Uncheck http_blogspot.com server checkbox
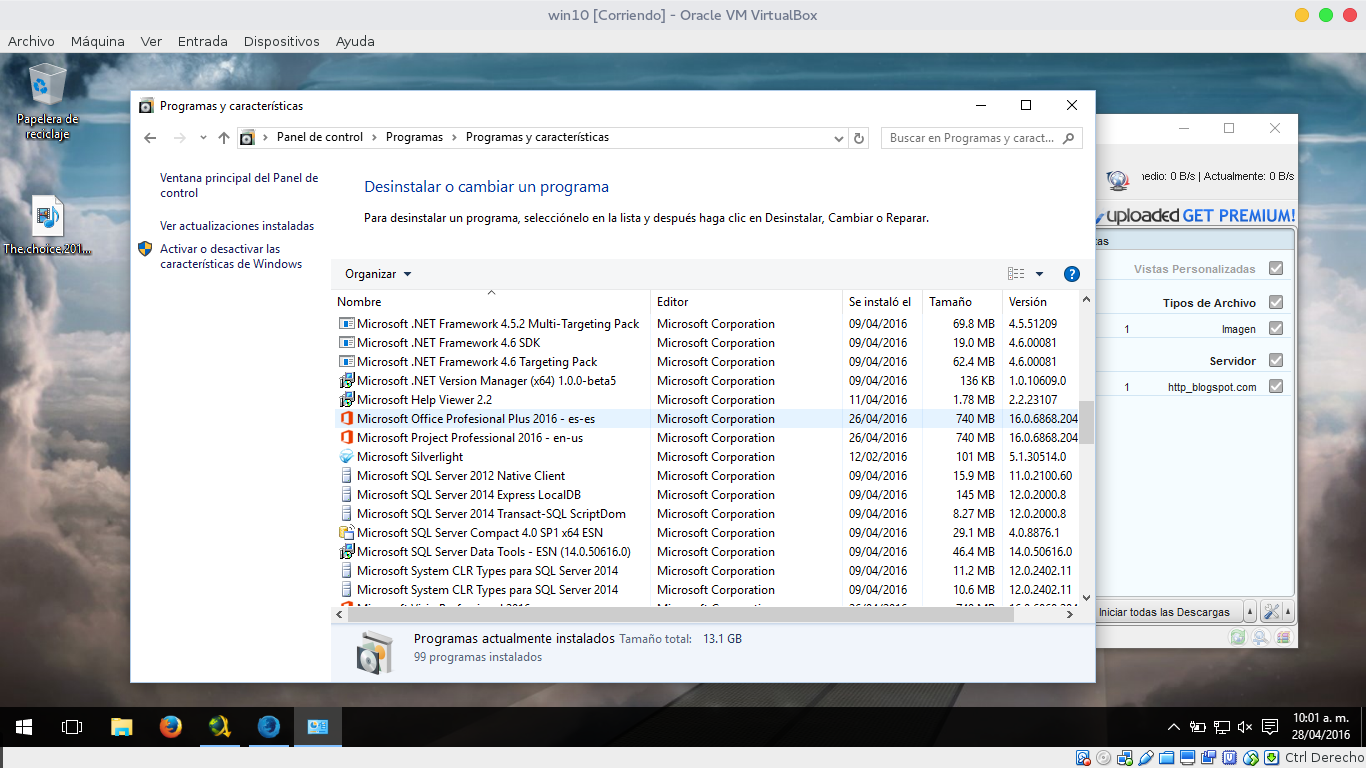Viewport: 1366px width, 768px height. pos(1275,386)
